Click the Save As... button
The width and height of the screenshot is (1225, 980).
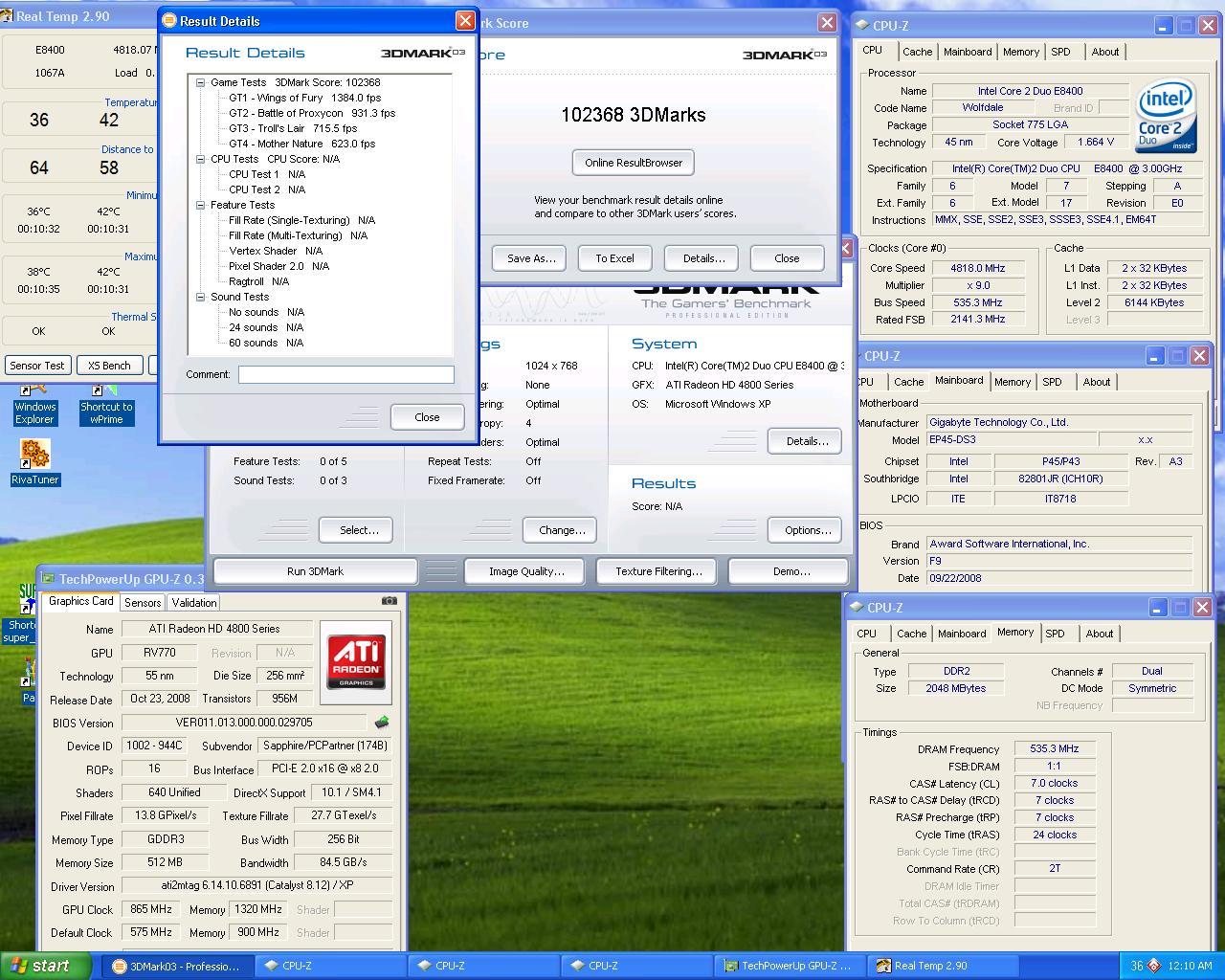530,258
